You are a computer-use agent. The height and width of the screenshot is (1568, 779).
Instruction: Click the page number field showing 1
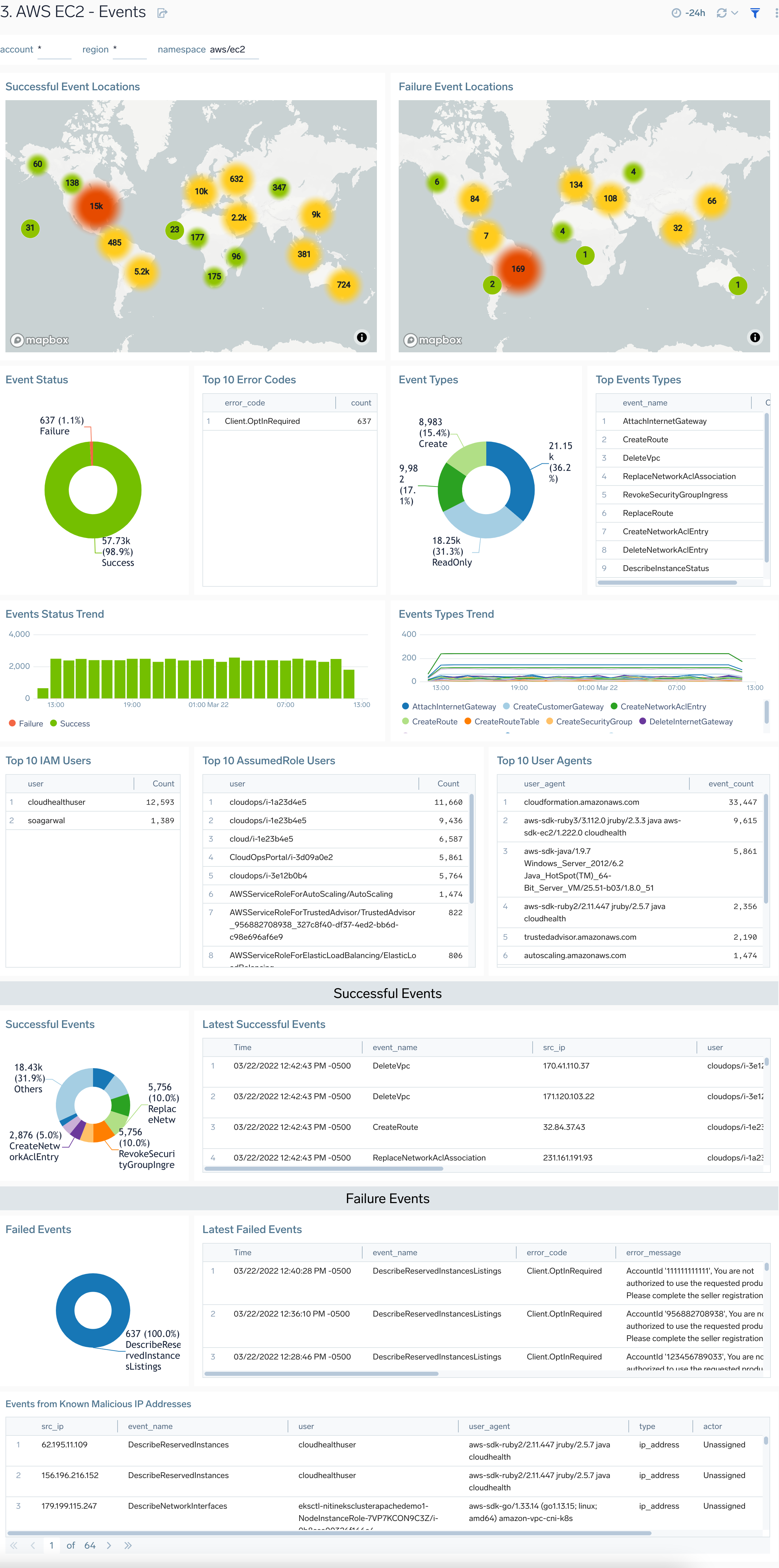pyautogui.click(x=52, y=1546)
